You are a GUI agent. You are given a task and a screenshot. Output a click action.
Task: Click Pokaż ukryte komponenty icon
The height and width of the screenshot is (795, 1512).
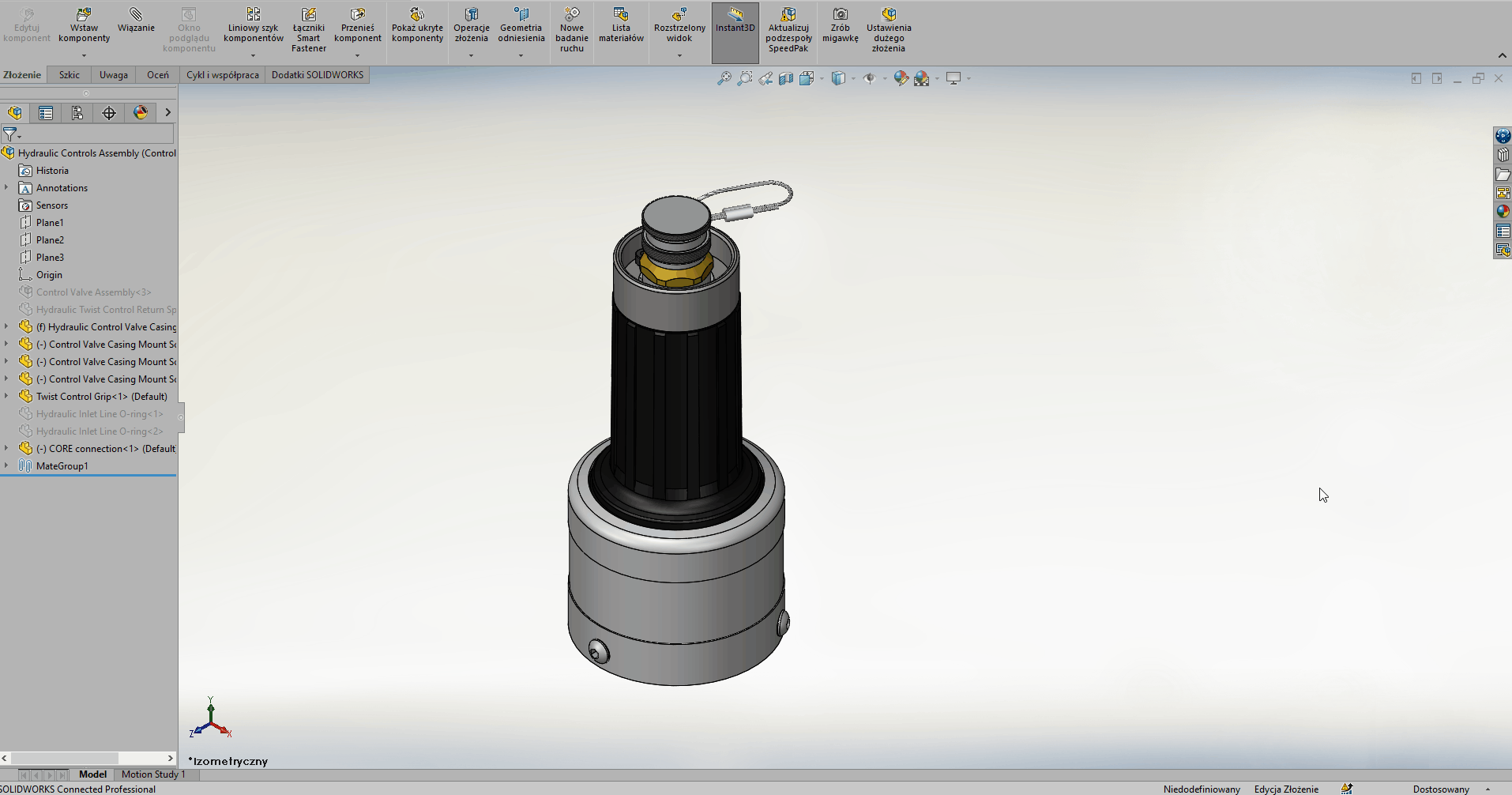[x=417, y=15]
